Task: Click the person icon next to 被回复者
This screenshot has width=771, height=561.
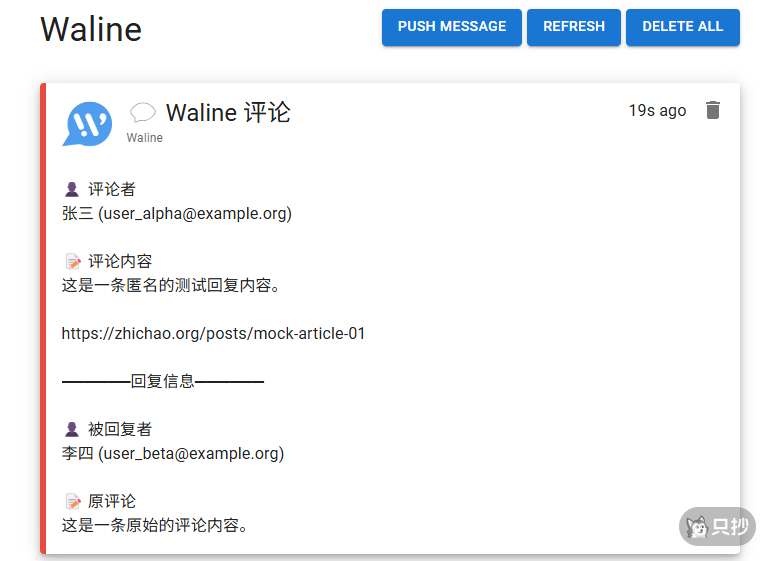Action: 72,429
